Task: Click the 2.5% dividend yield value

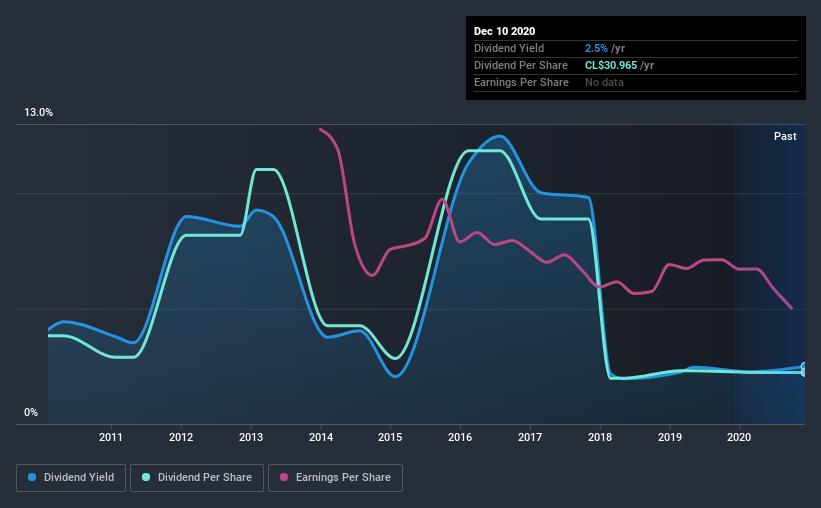Action: [596, 48]
